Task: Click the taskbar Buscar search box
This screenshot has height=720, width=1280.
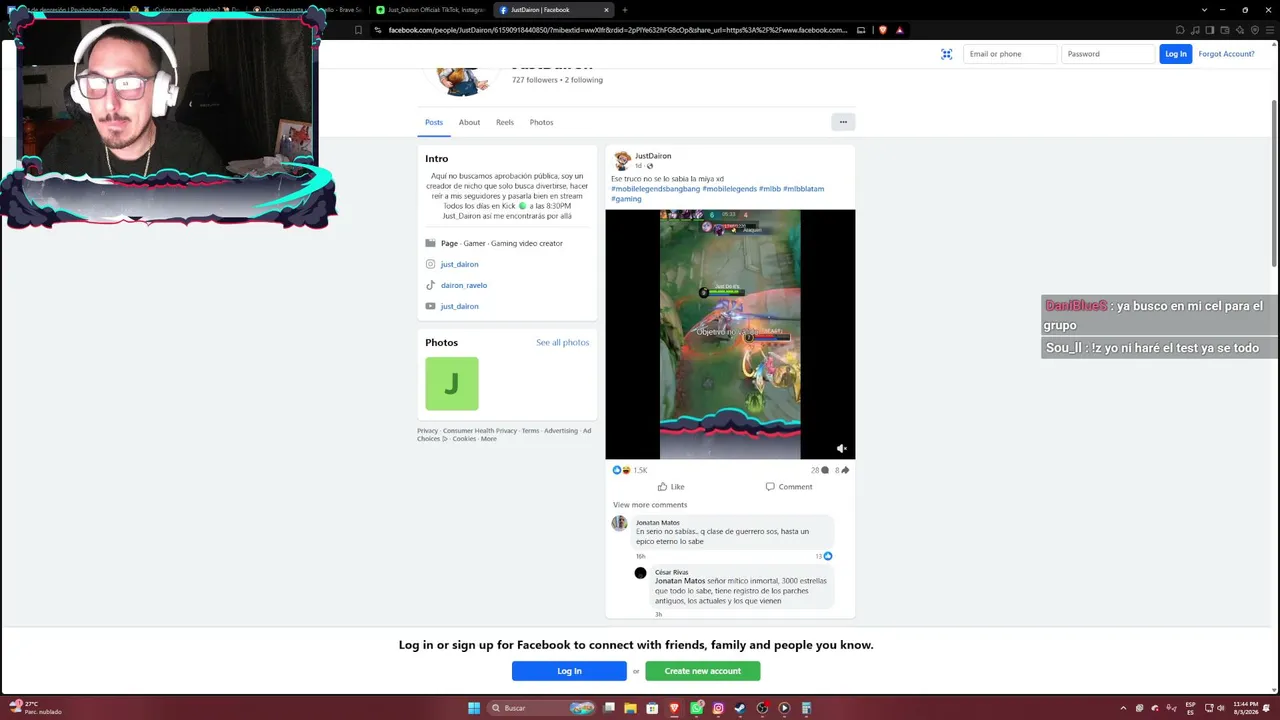Action: coord(541,708)
